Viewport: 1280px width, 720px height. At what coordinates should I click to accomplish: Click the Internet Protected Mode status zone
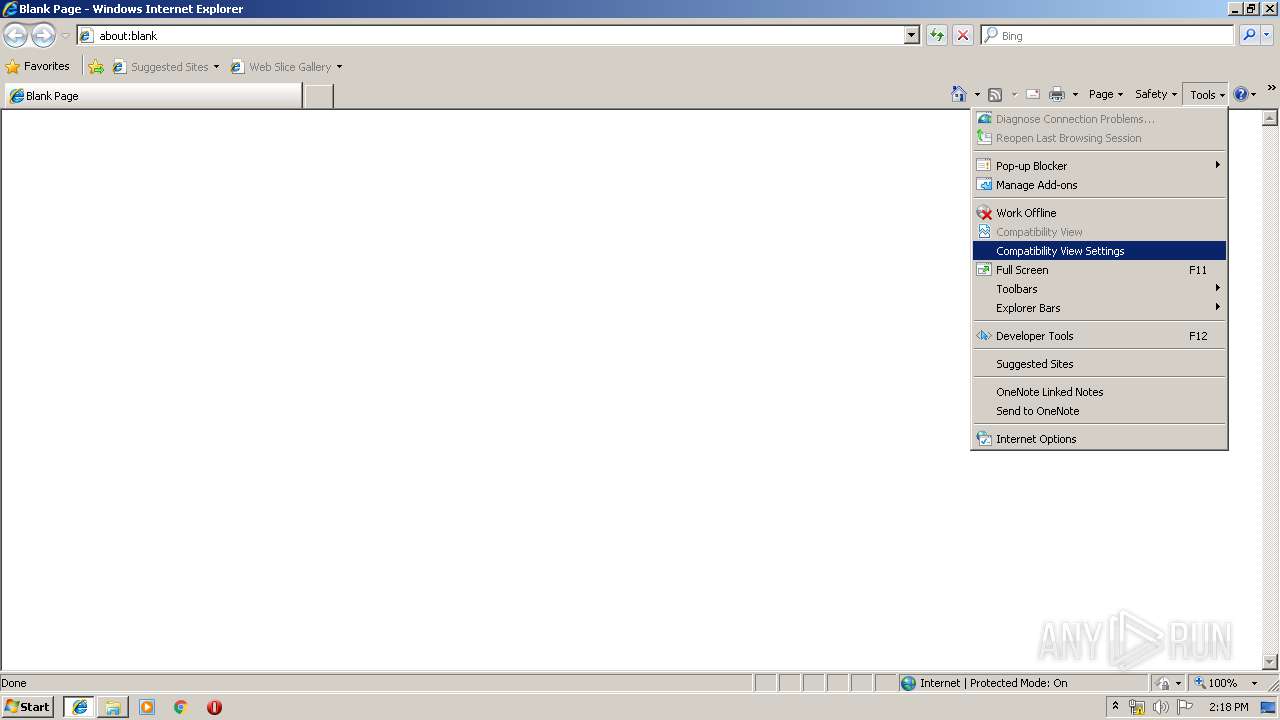click(x=1023, y=683)
